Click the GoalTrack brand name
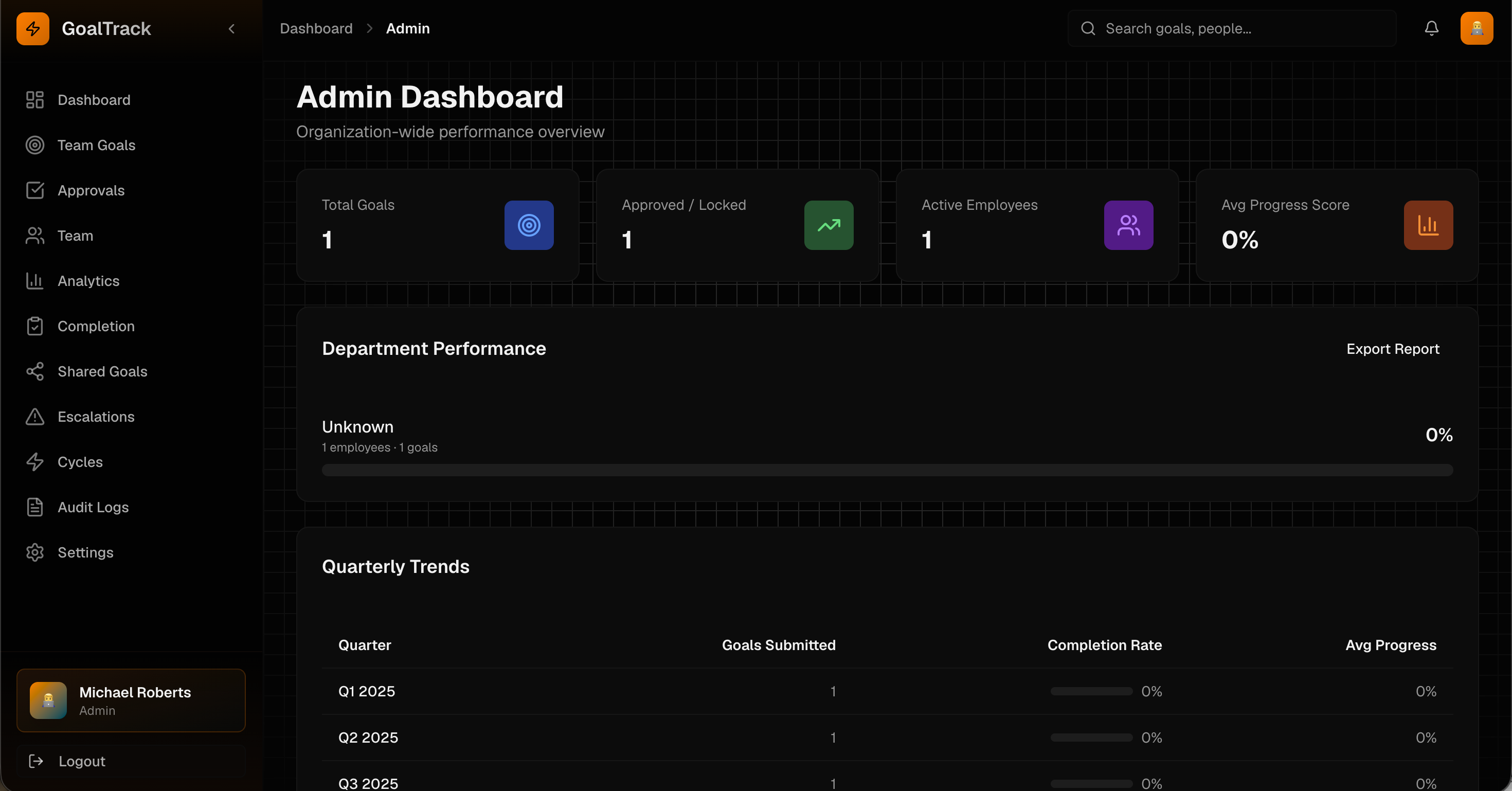The width and height of the screenshot is (1512, 791). pos(106,28)
